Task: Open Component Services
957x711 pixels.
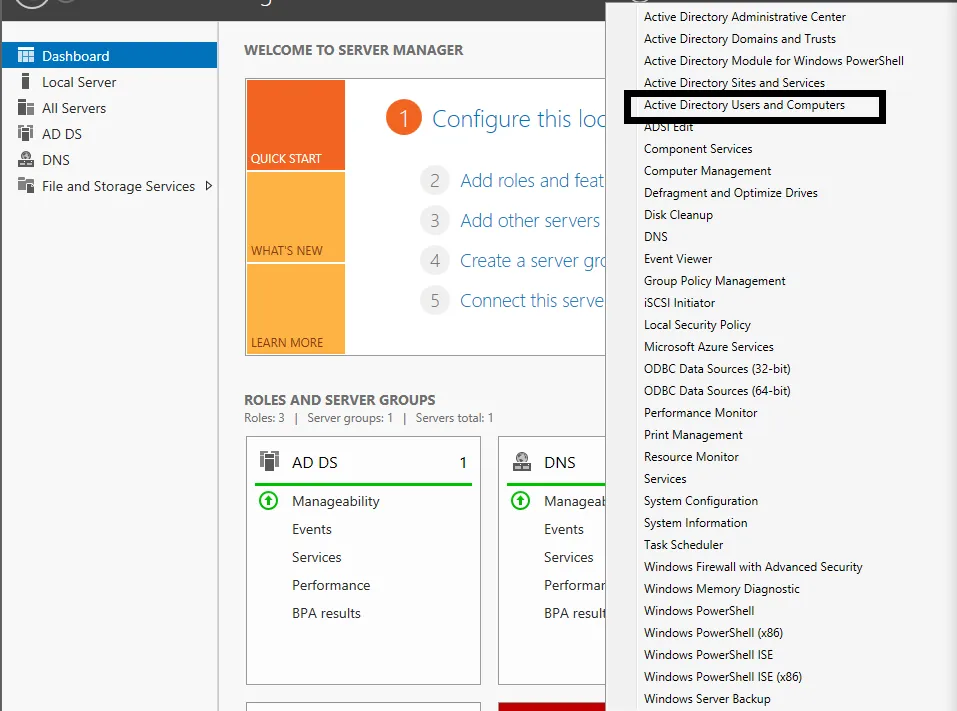Action: tap(698, 149)
